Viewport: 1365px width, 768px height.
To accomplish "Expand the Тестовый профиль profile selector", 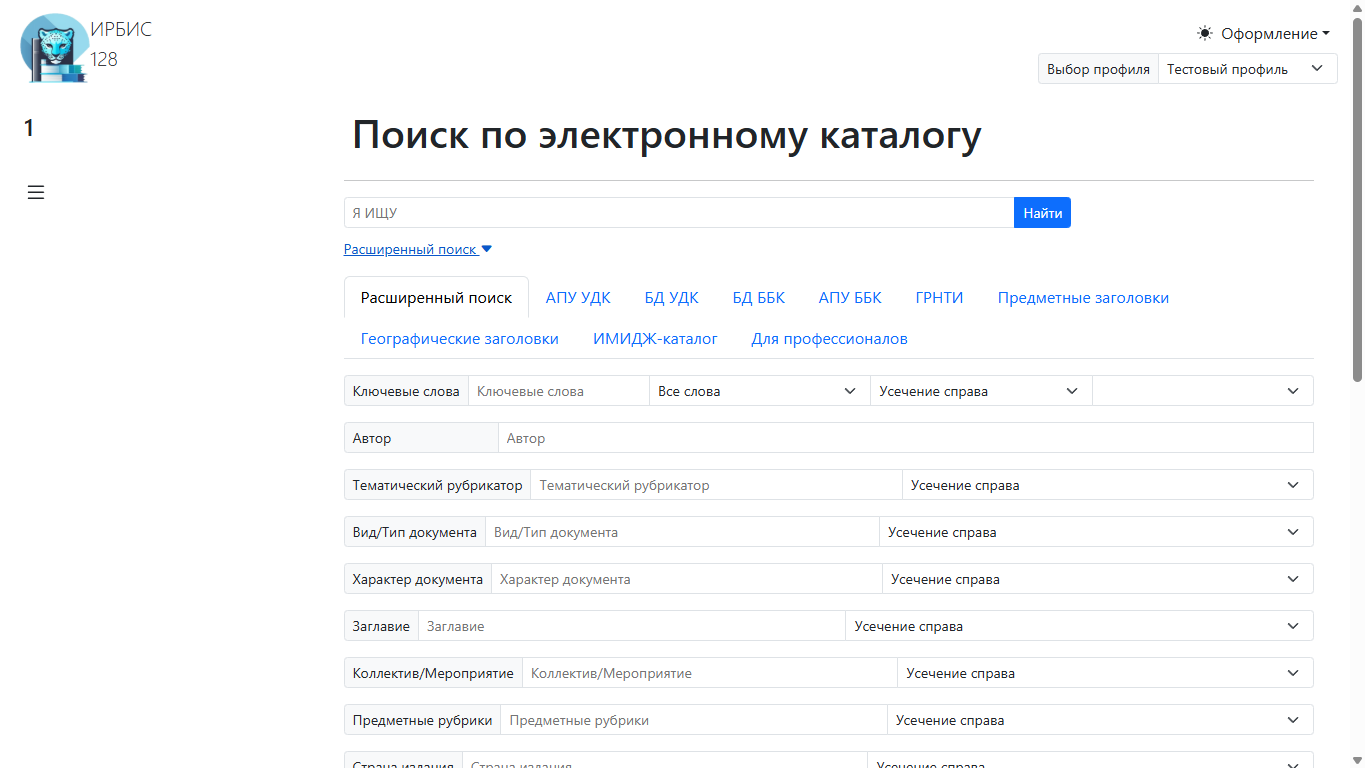I will click(1247, 69).
